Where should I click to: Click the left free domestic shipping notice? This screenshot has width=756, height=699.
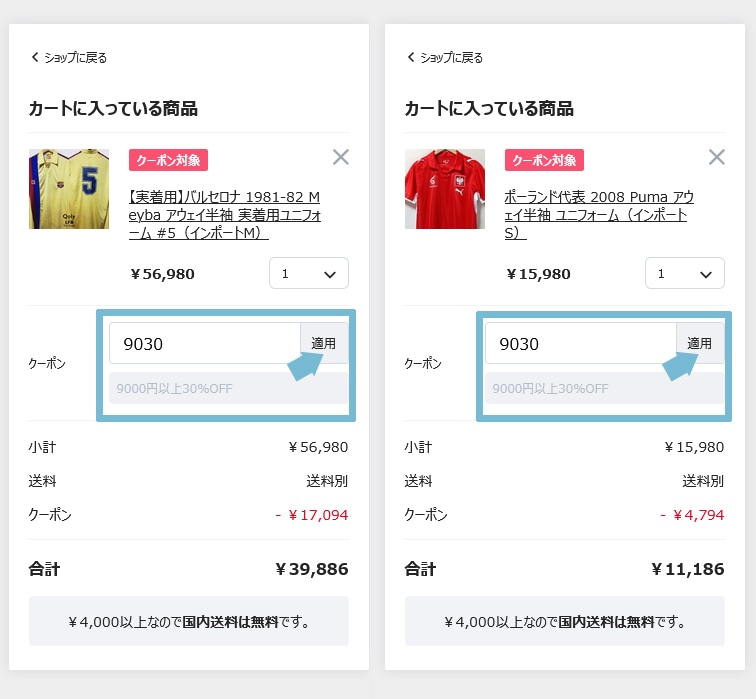189,622
